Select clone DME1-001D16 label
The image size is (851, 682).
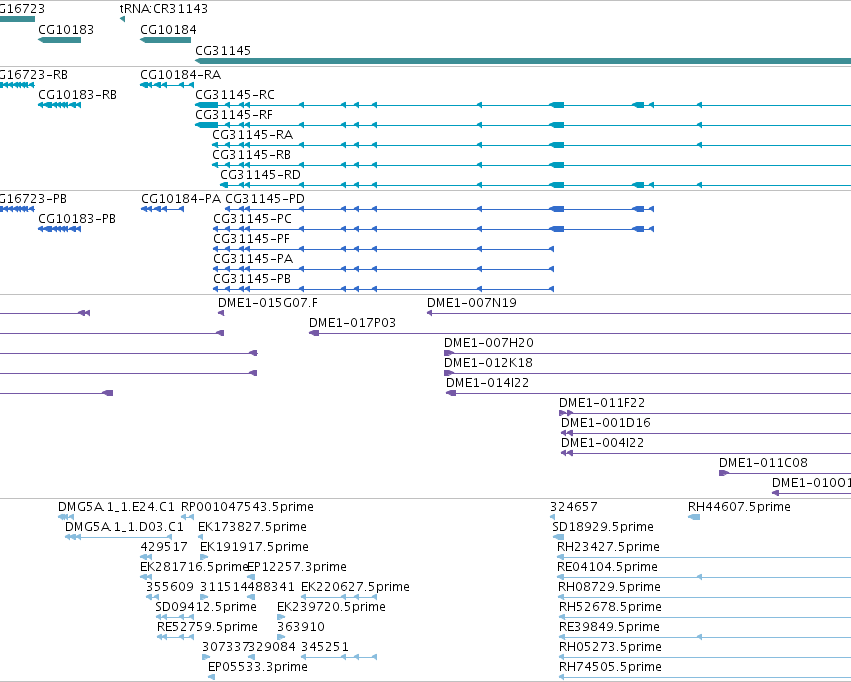(x=606, y=423)
